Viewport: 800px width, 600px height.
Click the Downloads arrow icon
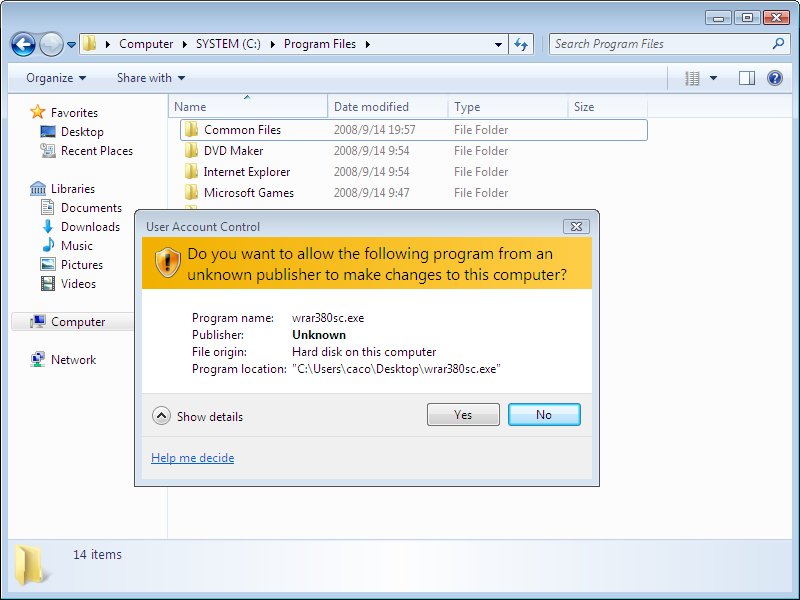tap(47, 227)
